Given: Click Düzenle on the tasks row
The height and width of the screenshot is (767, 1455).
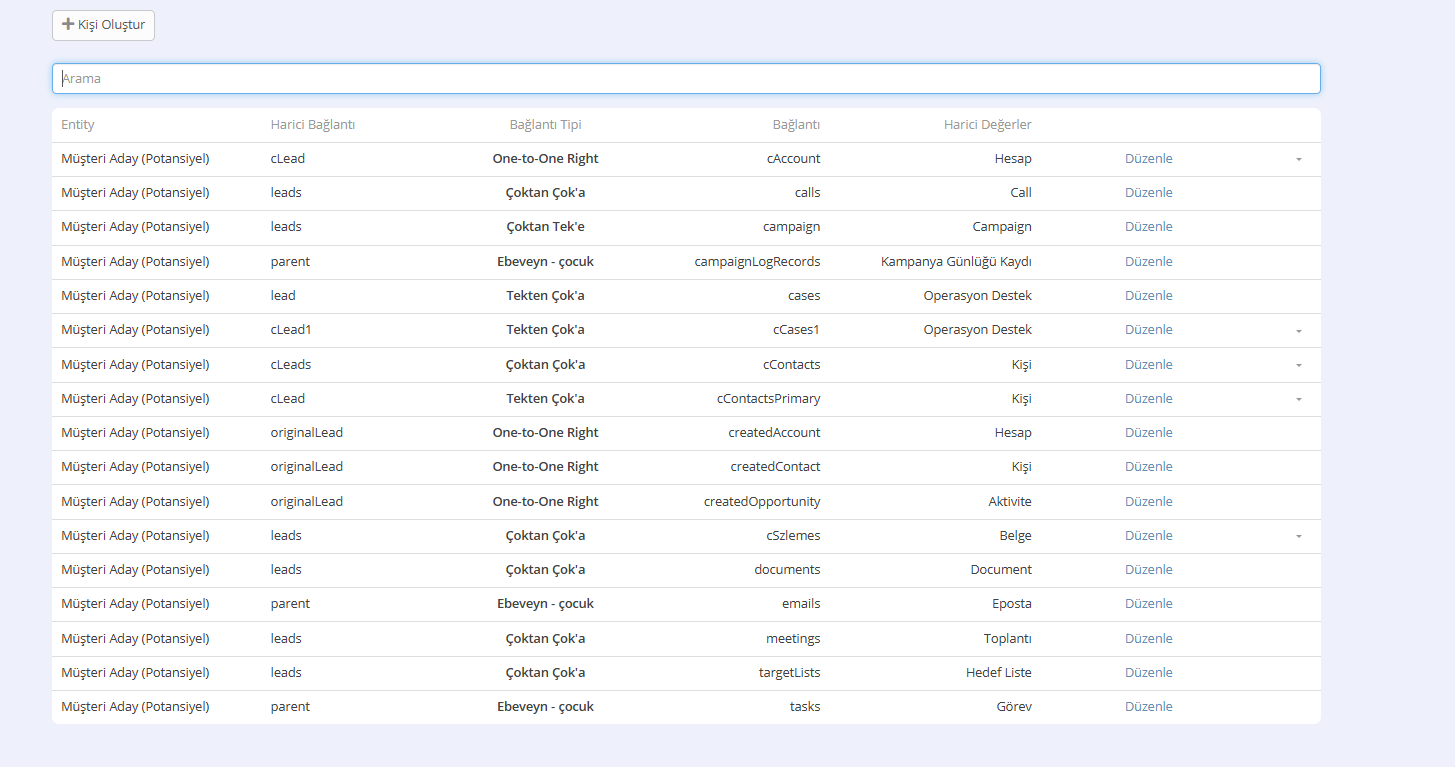Looking at the screenshot, I should coord(1148,707).
